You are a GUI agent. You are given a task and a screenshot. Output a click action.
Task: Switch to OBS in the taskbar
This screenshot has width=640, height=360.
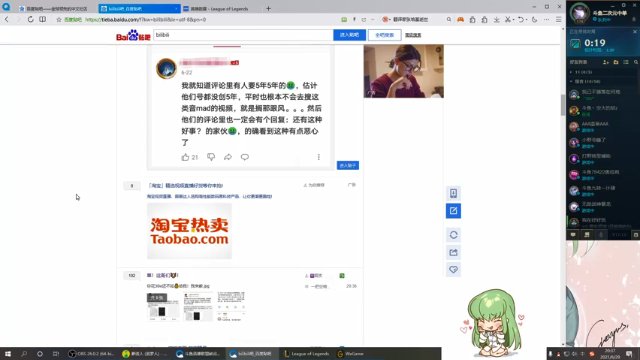click(x=91, y=353)
